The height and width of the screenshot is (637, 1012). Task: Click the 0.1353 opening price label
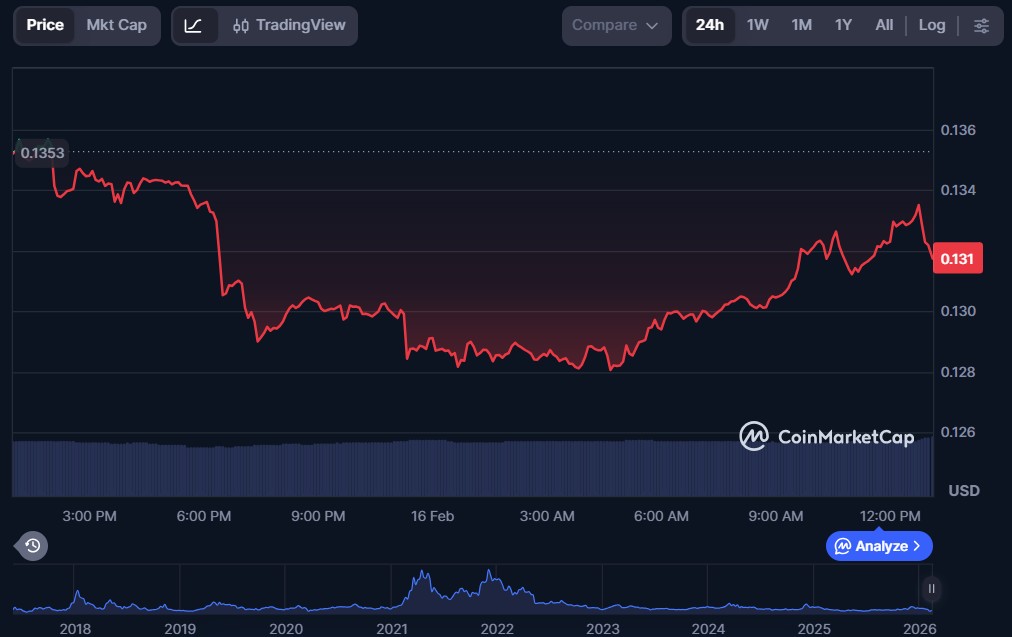[x=42, y=153]
